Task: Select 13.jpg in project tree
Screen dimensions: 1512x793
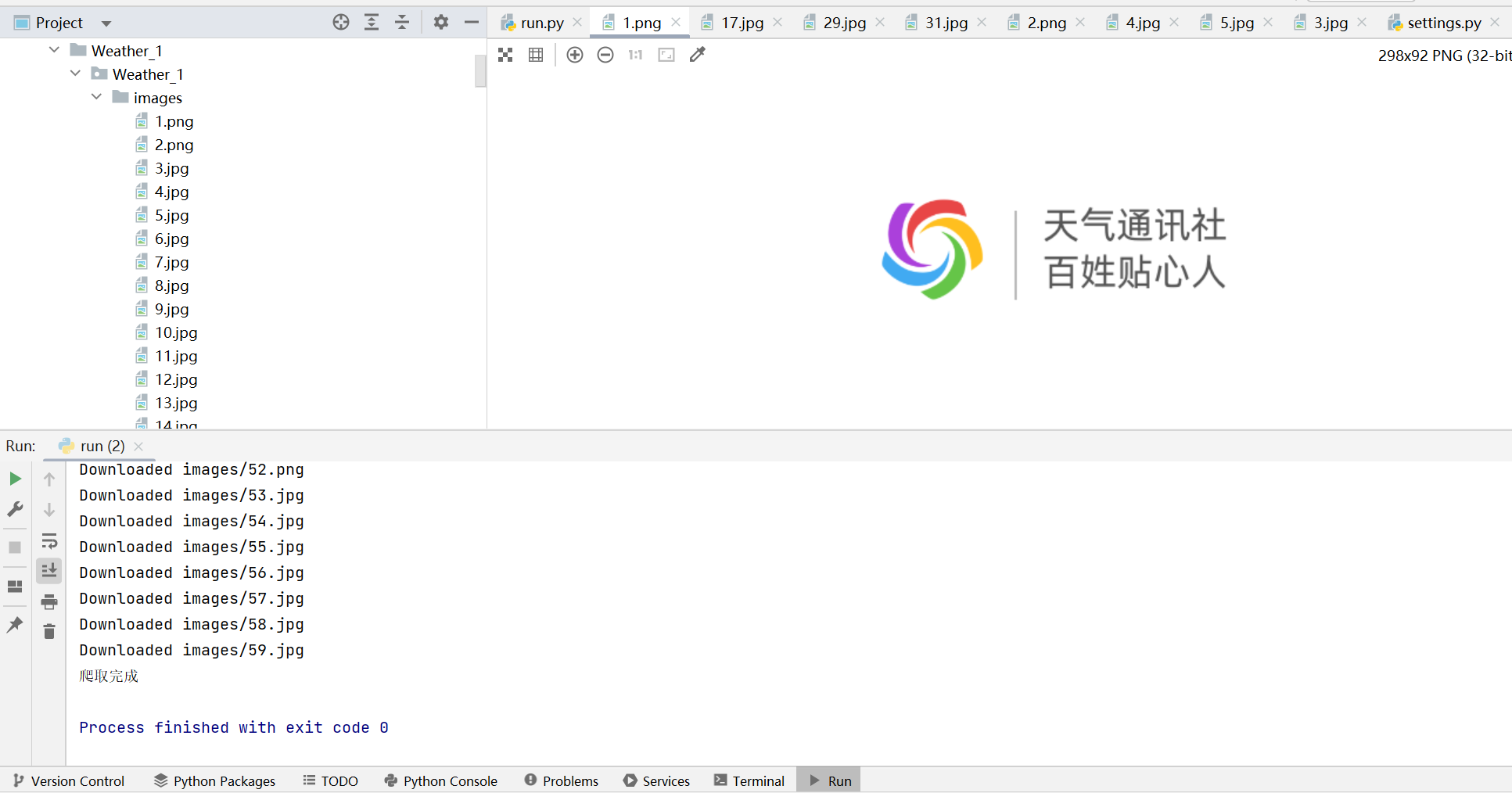Action: tap(176, 403)
